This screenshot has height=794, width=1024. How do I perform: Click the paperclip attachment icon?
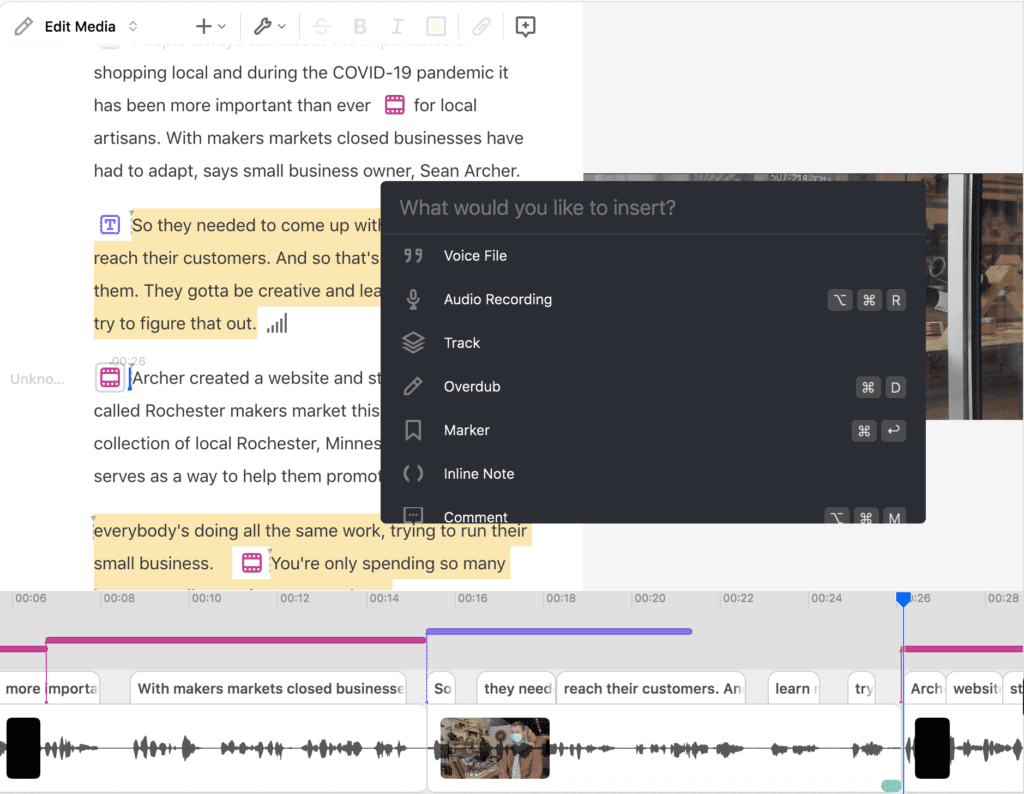(x=481, y=26)
